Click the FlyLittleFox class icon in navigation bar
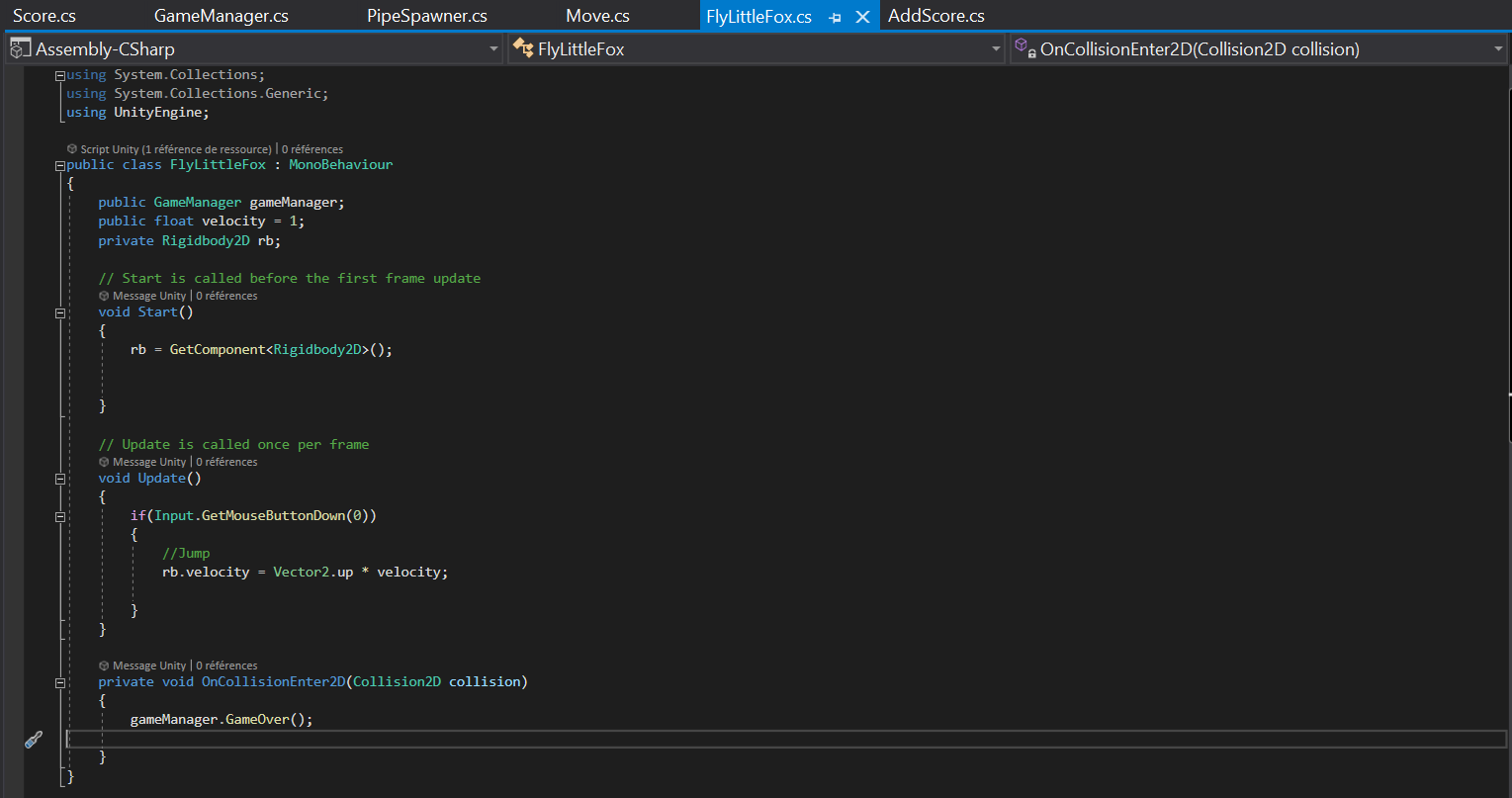This screenshot has height=798, width=1512. click(x=523, y=47)
